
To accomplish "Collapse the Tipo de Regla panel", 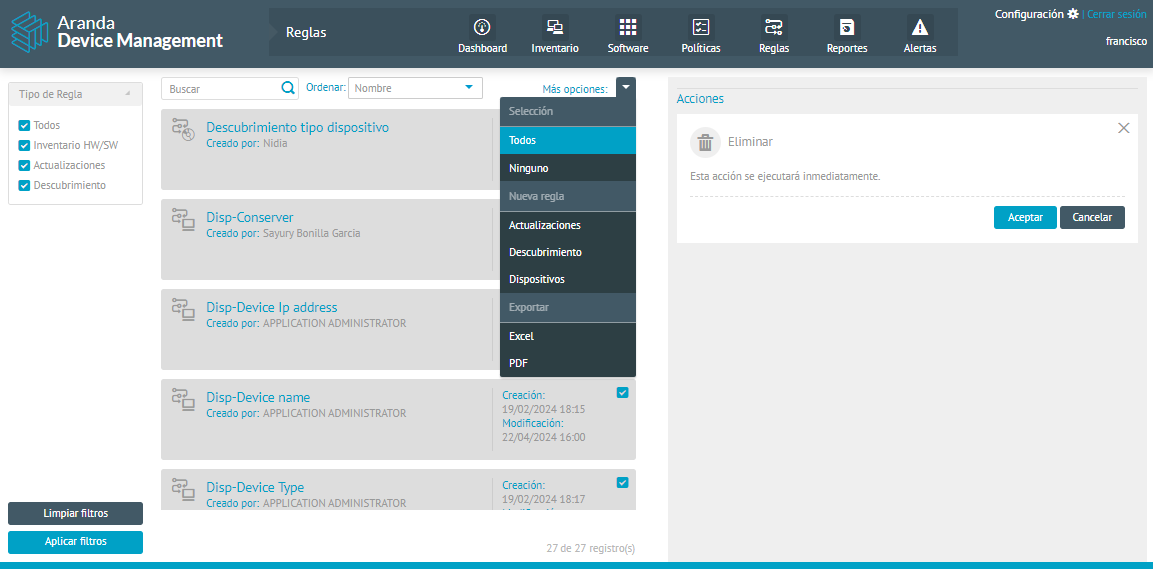I will [x=128, y=94].
